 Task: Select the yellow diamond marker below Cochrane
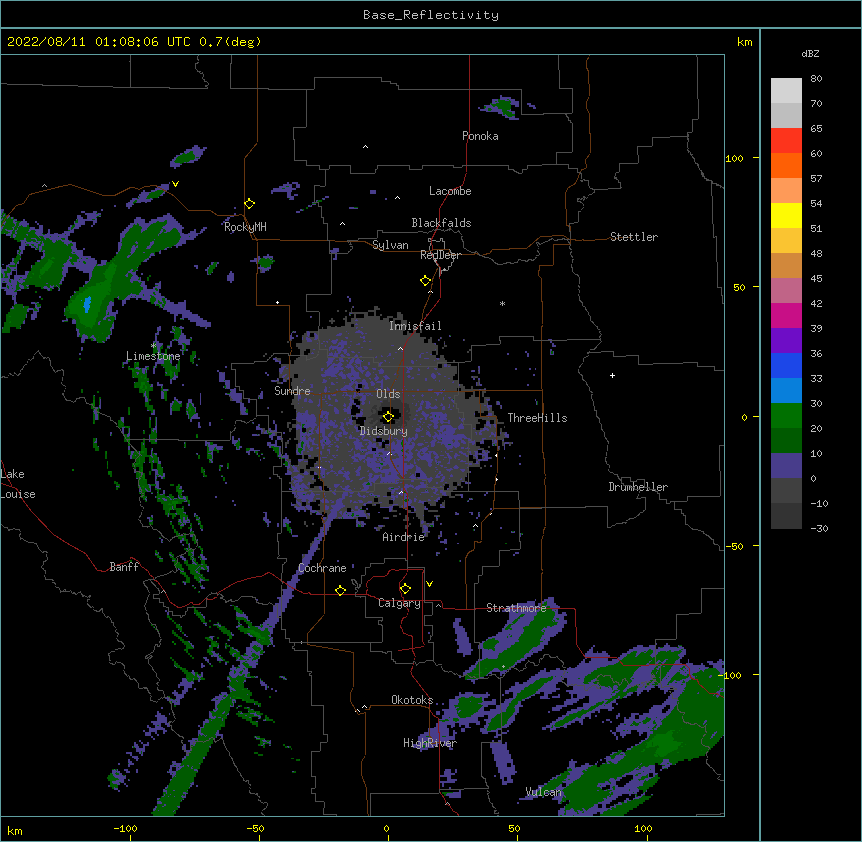[340, 590]
